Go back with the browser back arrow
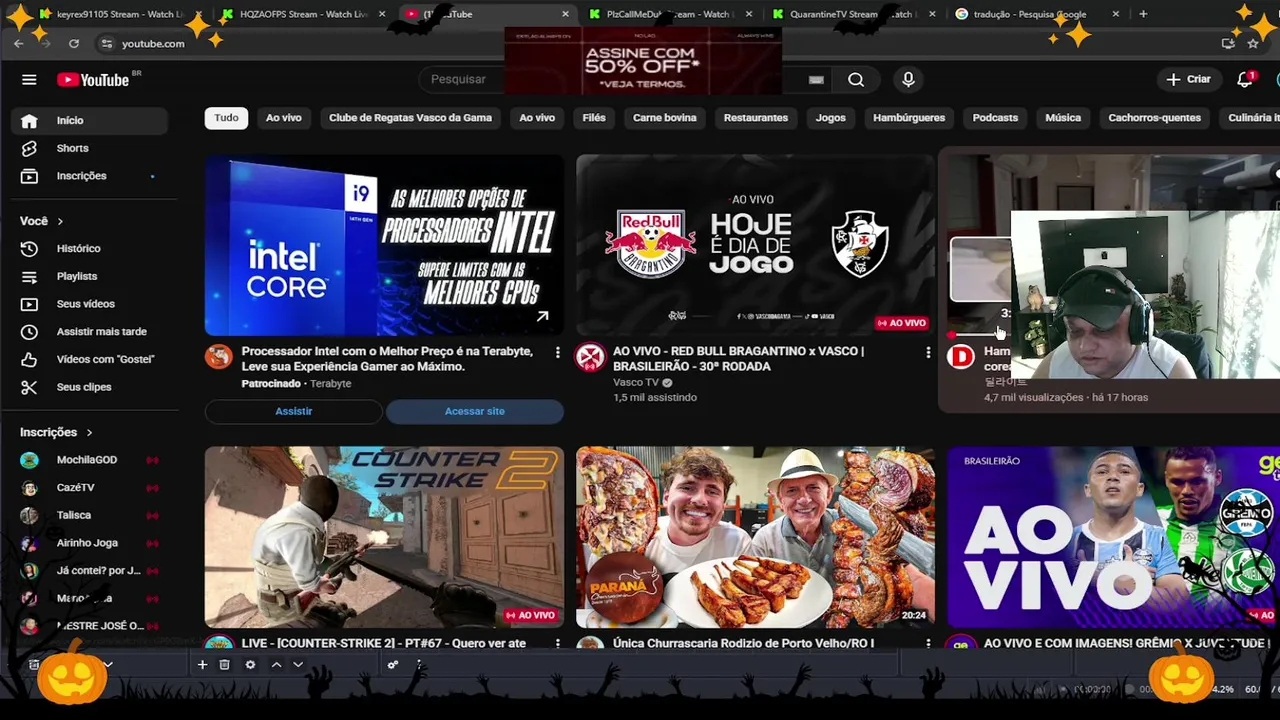The width and height of the screenshot is (1280, 720). 18,43
